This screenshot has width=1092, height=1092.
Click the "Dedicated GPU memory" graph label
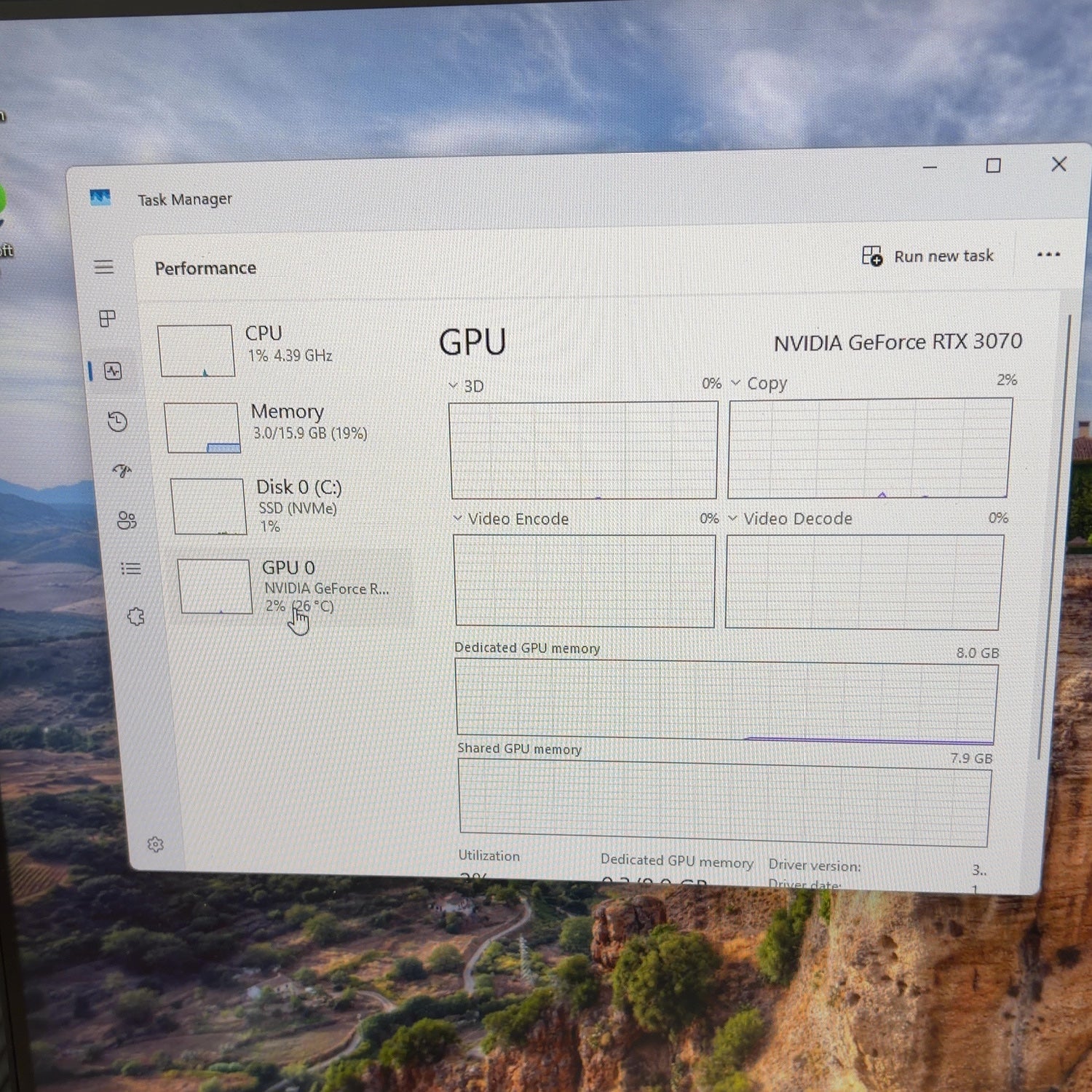coord(527,648)
